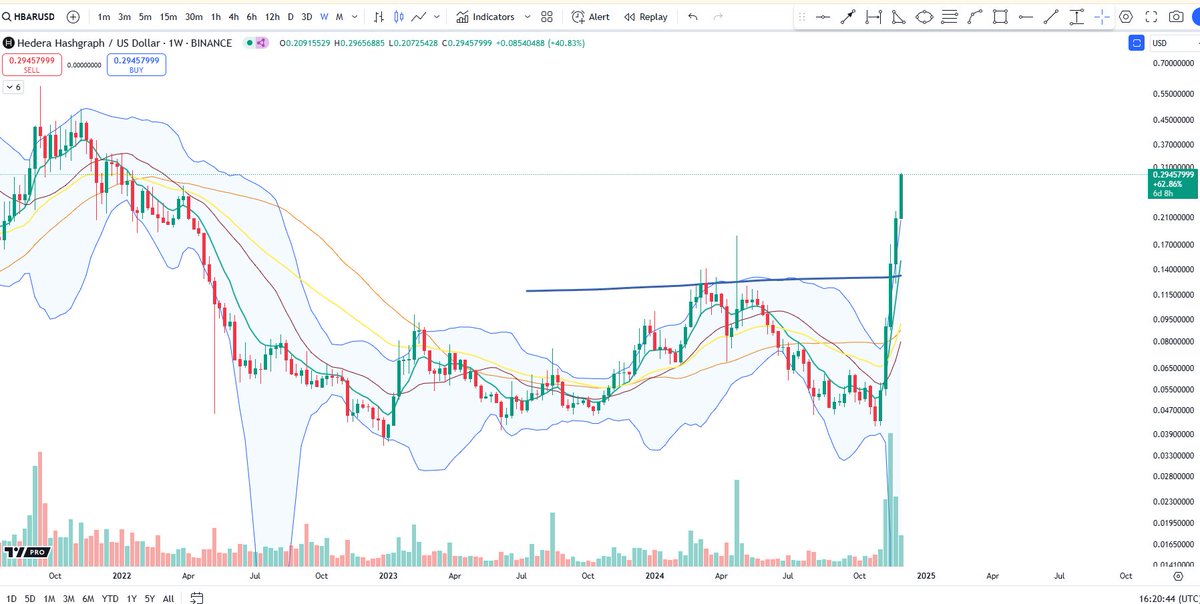Select the date range measure tool

tap(873, 17)
